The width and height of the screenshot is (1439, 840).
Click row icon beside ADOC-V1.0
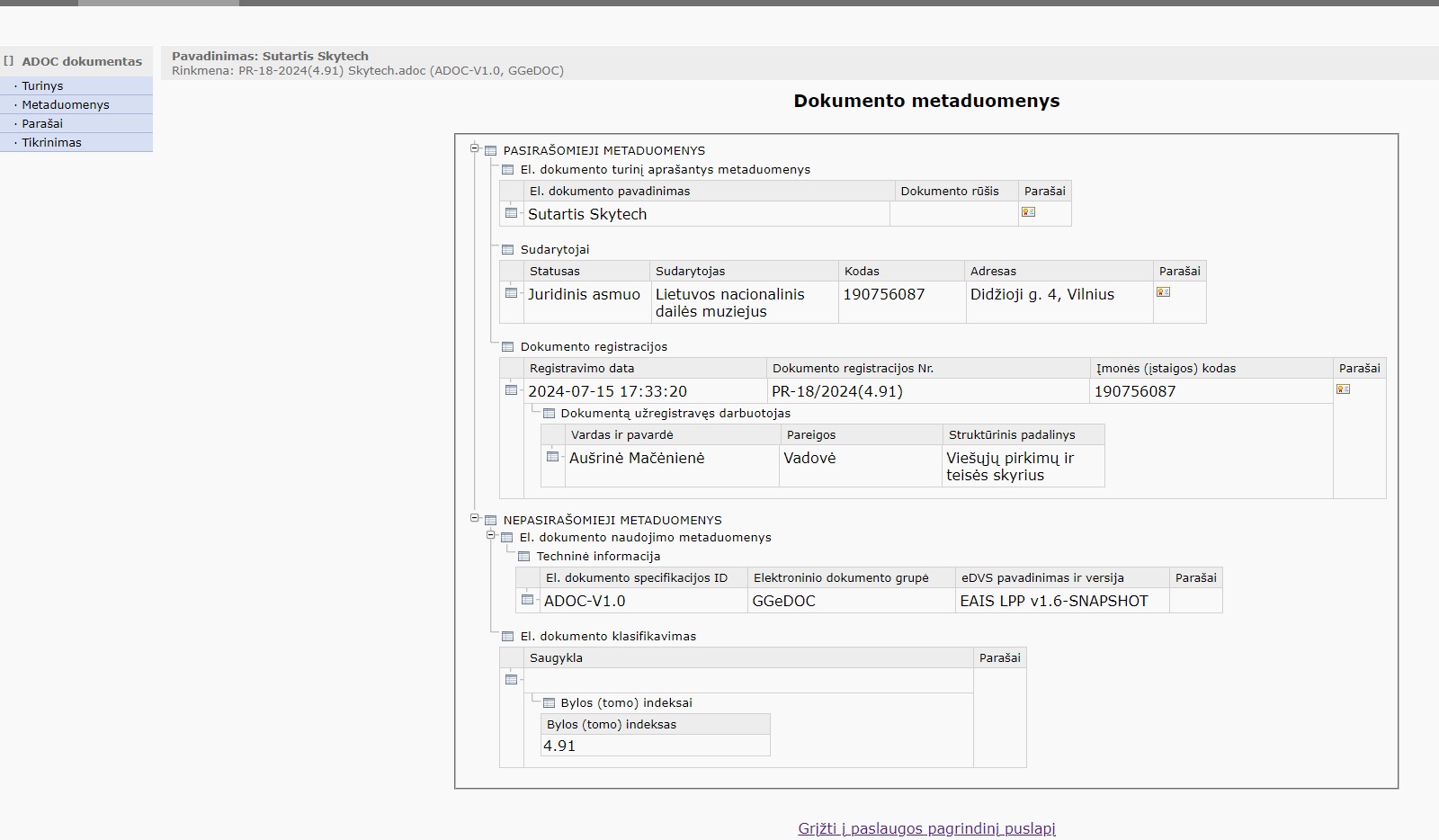pyautogui.click(x=528, y=600)
